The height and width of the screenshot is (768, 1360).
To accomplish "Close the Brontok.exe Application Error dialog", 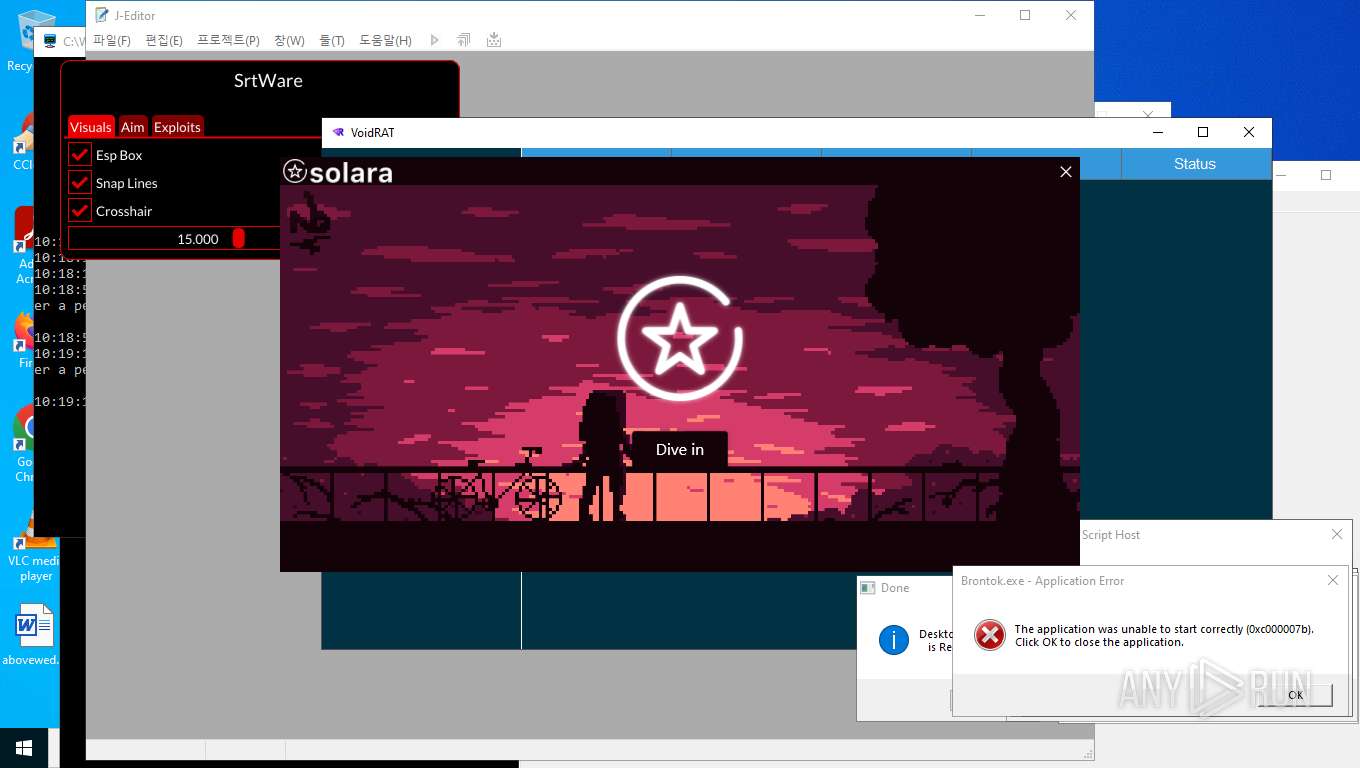I will 1332,580.
